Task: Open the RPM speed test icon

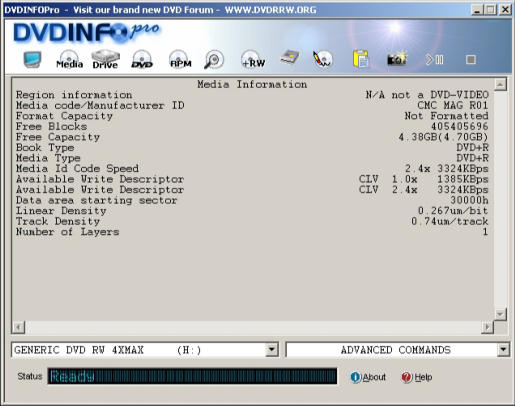Action: point(180,59)
